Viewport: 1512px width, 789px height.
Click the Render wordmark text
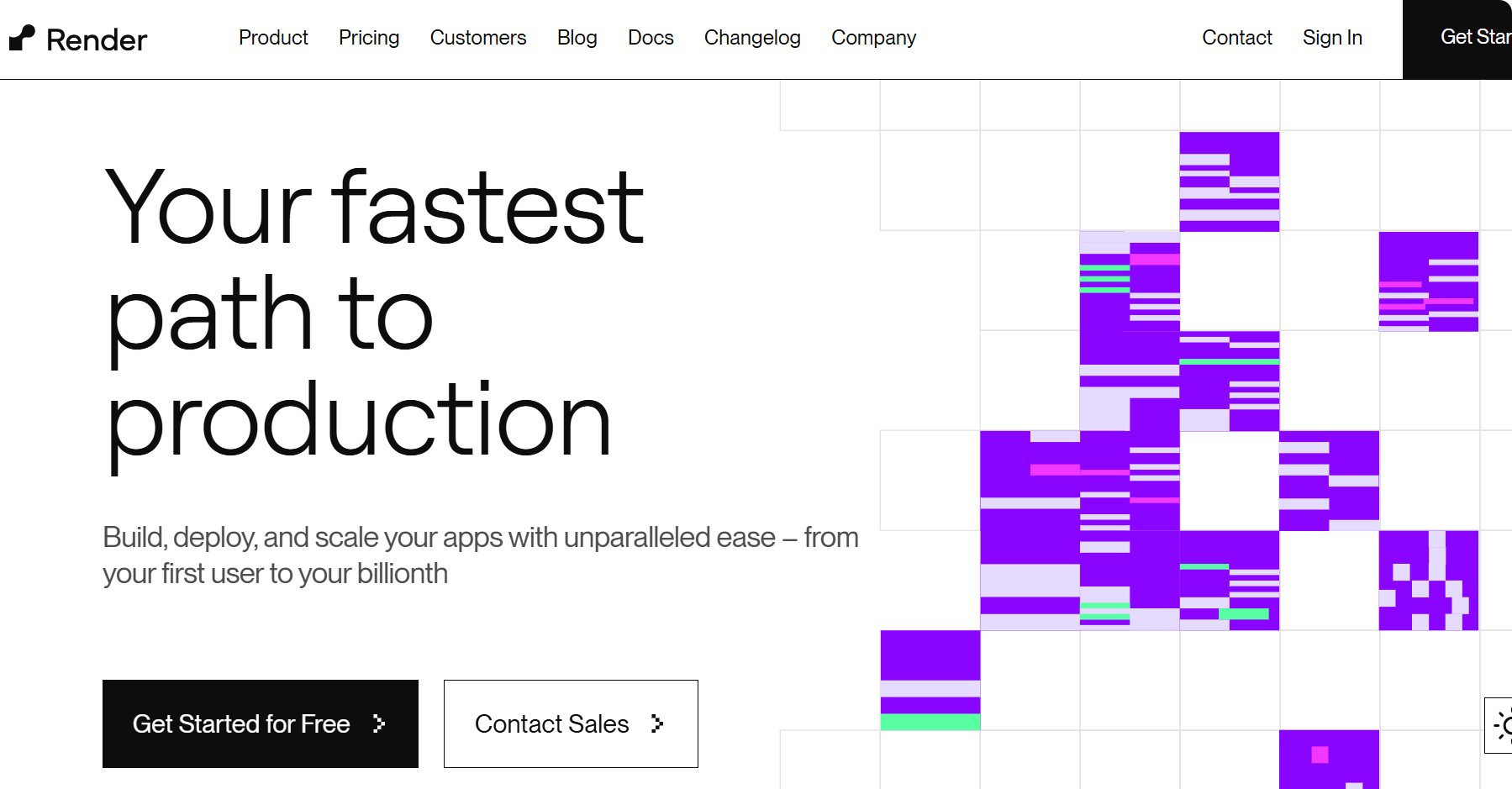pos(97,39)
